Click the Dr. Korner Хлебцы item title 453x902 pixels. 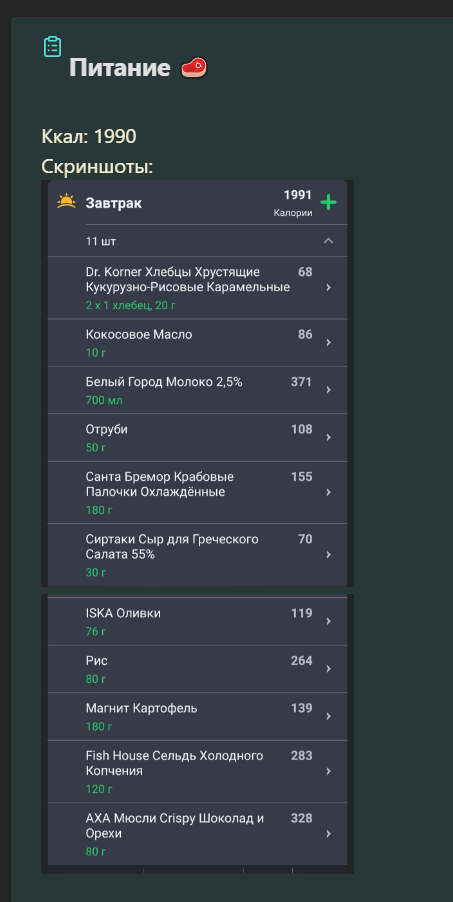188,279
